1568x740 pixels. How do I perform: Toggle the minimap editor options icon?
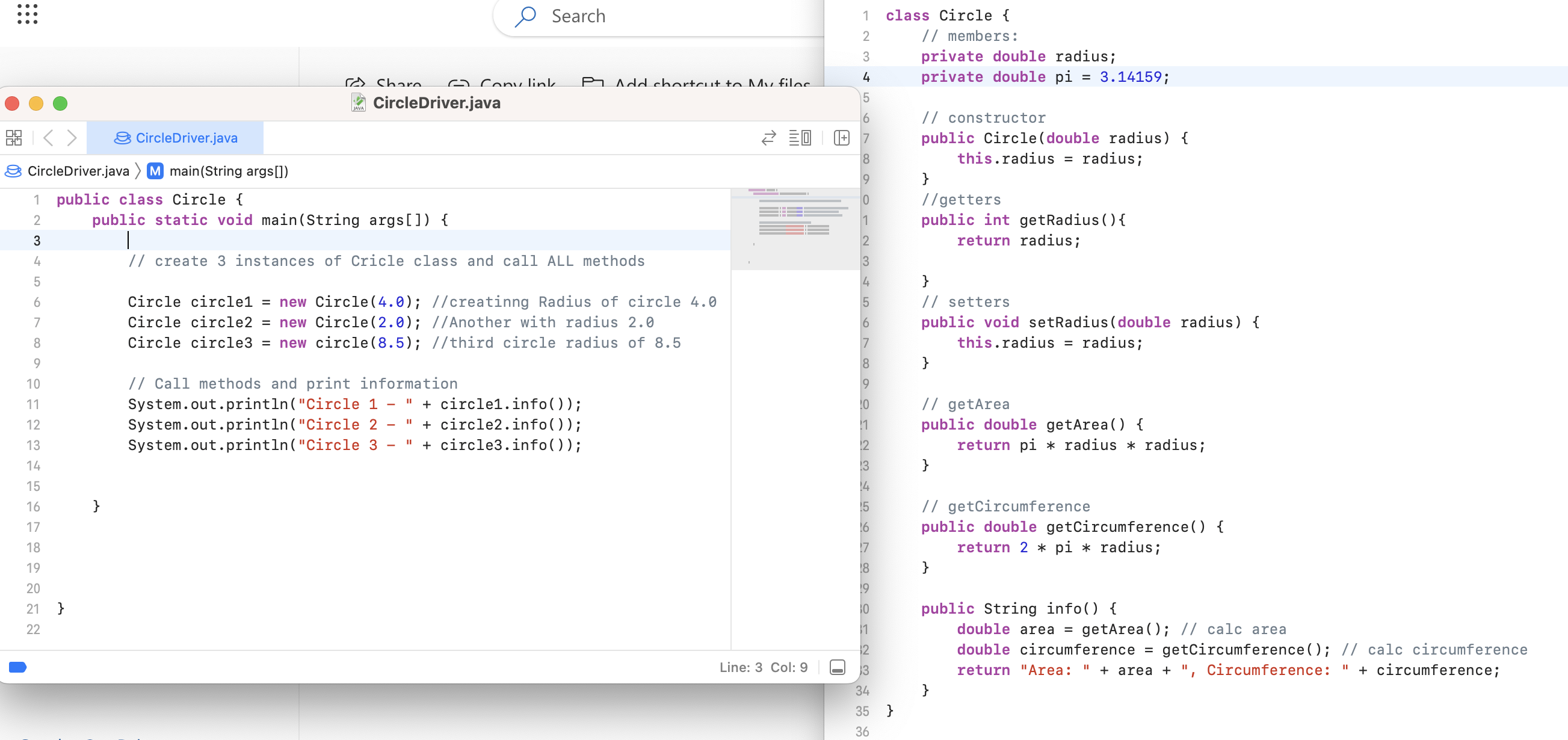pos(800,138)
